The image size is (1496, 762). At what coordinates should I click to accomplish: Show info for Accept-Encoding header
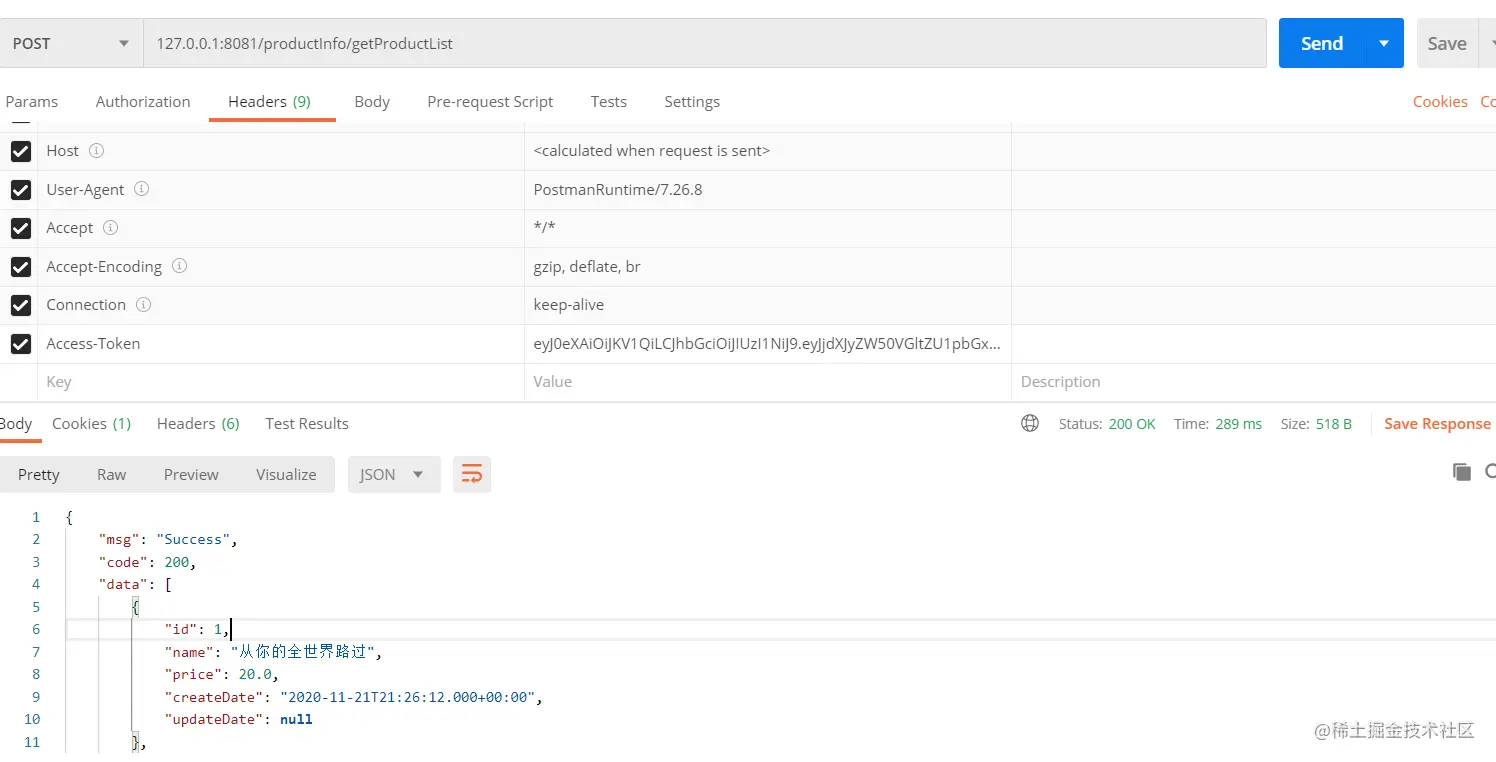(x=180, y=266)
